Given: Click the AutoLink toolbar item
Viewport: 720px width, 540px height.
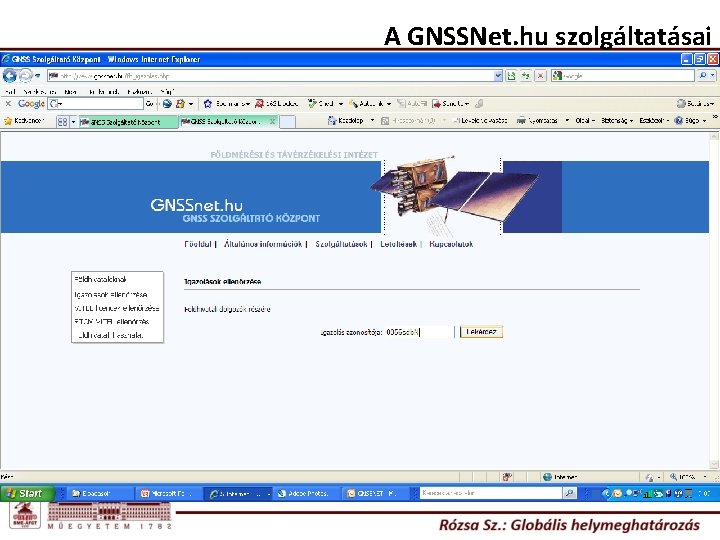Looking at the screenshot, I should (x=370, y=104).
